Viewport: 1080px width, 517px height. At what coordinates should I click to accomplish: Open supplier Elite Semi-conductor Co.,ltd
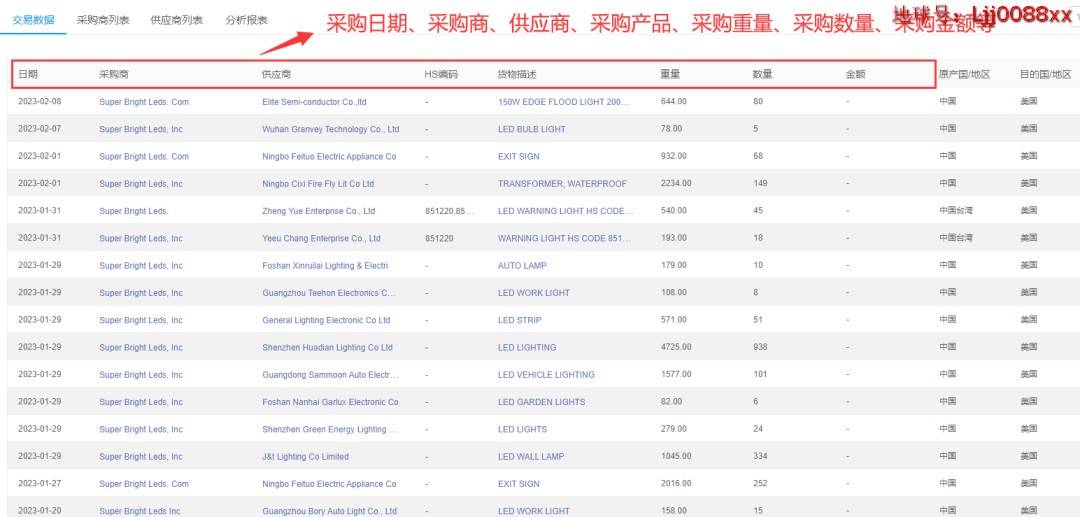314,102
